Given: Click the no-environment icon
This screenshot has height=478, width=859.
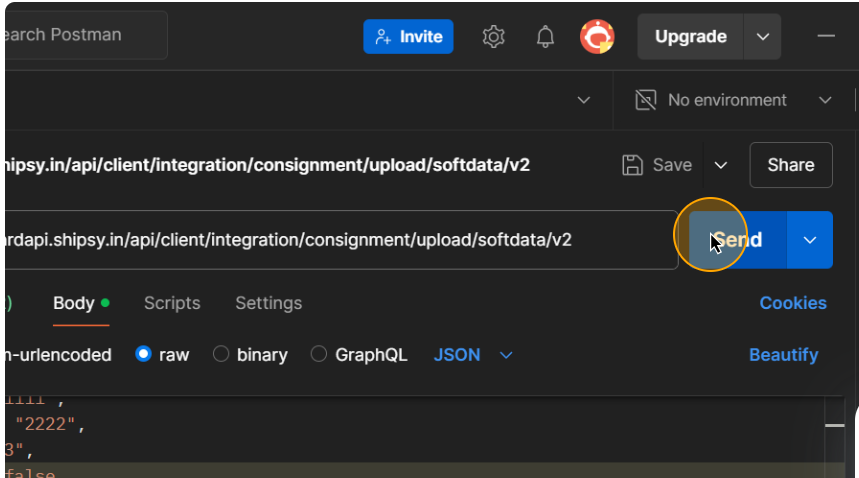Looking at the screenshot, I should [645, 100].
